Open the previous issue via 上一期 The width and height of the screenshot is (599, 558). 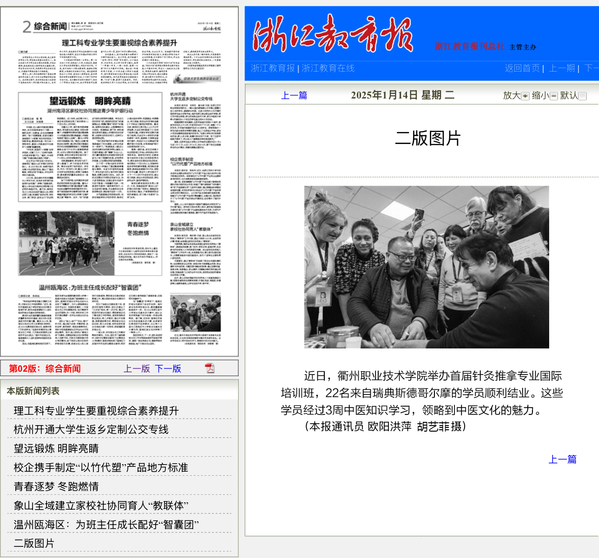pyautogui.click(x=562, y=68)
